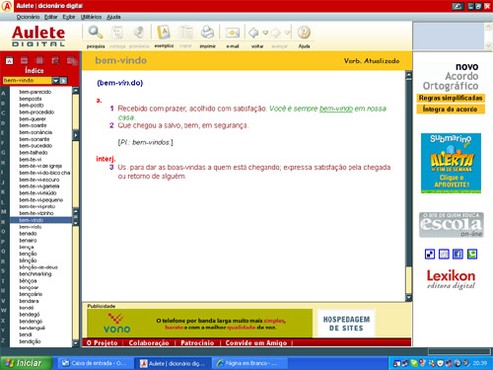
Task: Click the e-mail envelope icon
Action: 232,33
